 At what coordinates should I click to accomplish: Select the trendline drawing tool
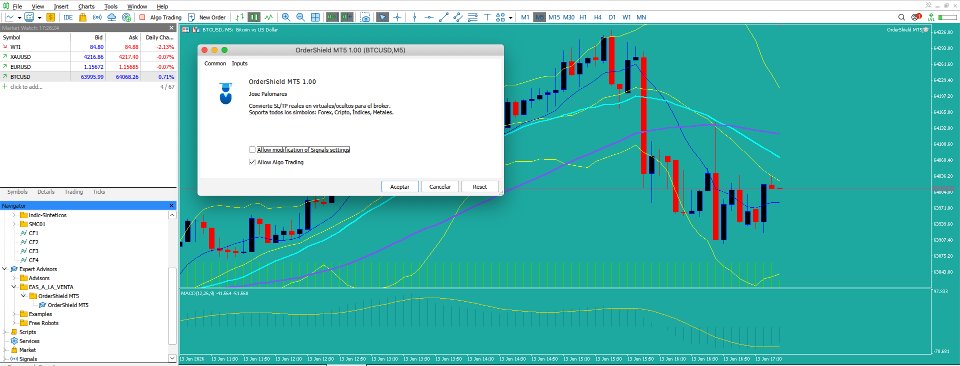[x=444, y=17]
